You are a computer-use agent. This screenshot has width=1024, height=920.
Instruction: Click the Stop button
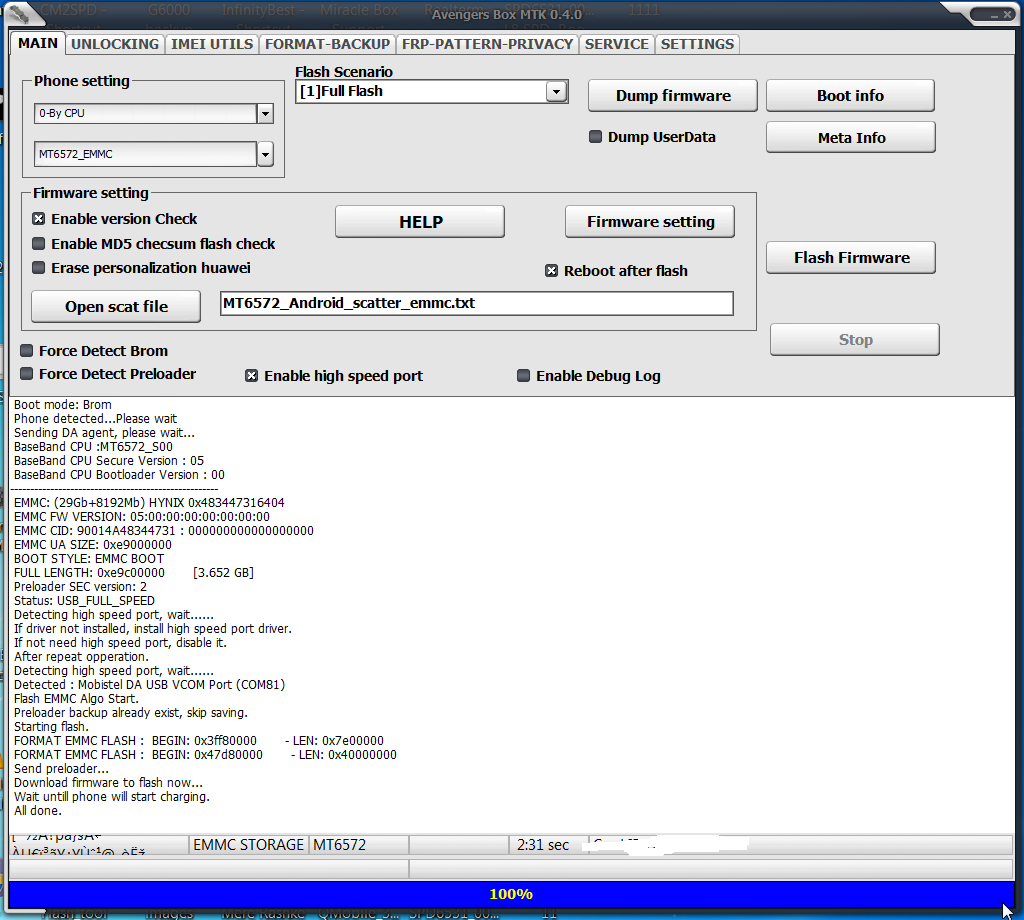pyautogui.click(x=855, y=340)
